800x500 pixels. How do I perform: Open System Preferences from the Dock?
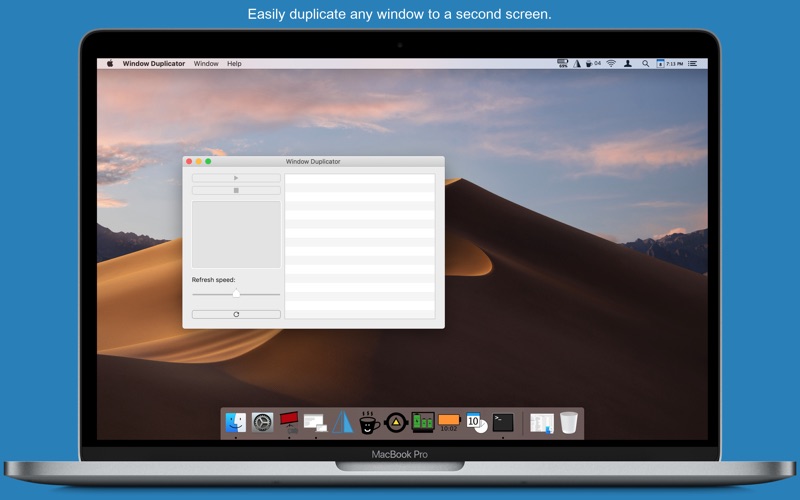click(262, 422)
